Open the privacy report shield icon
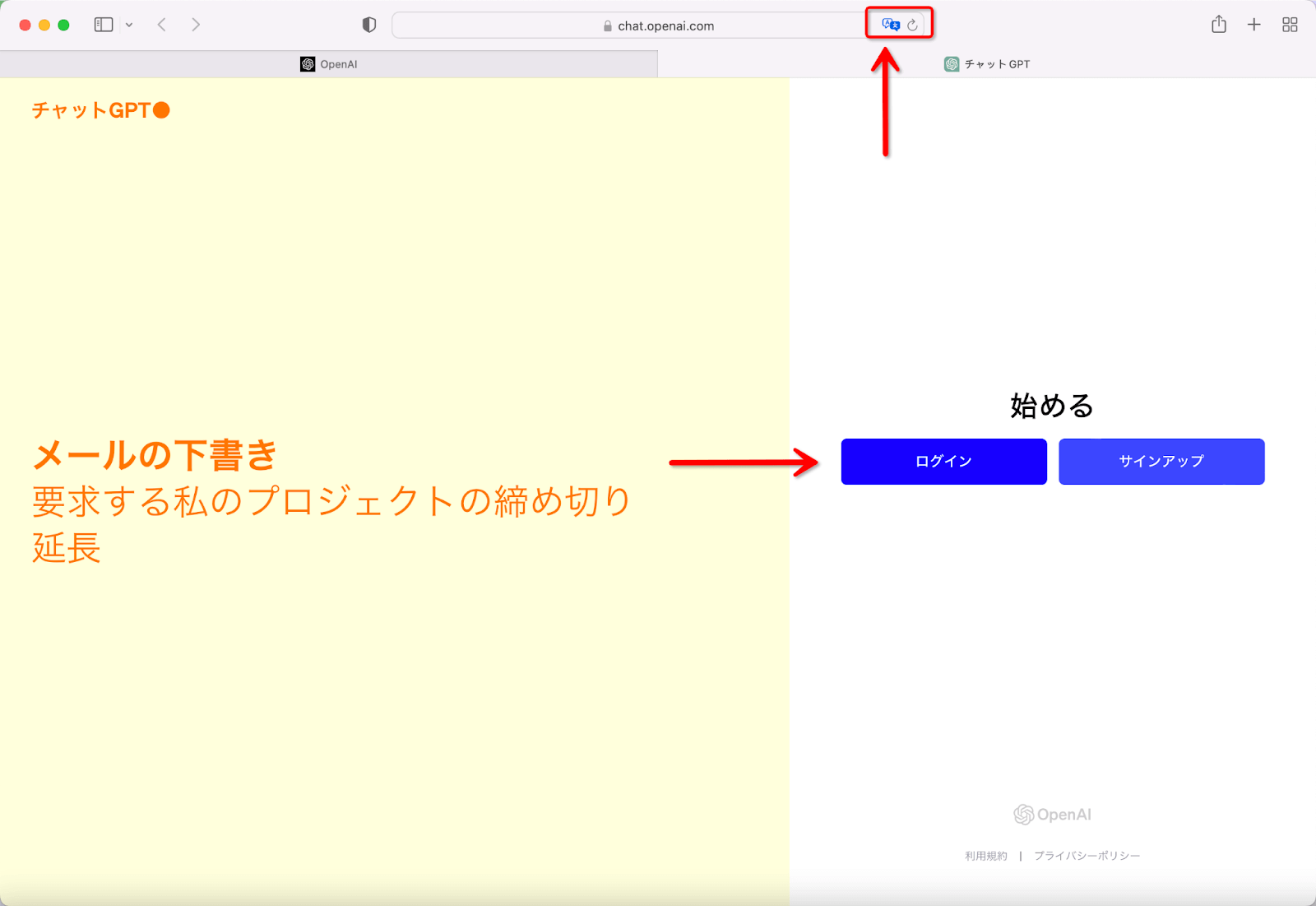The image size is (1316, 906). pos(369,25)
